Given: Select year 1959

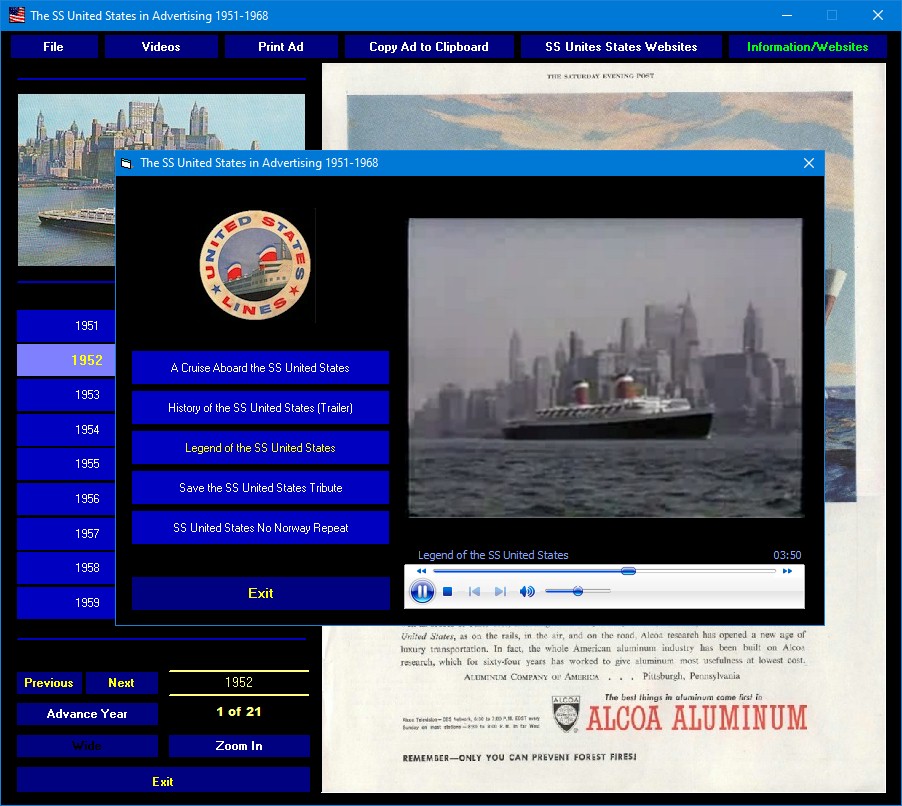Looking at the screenshot, I should 66,602.
